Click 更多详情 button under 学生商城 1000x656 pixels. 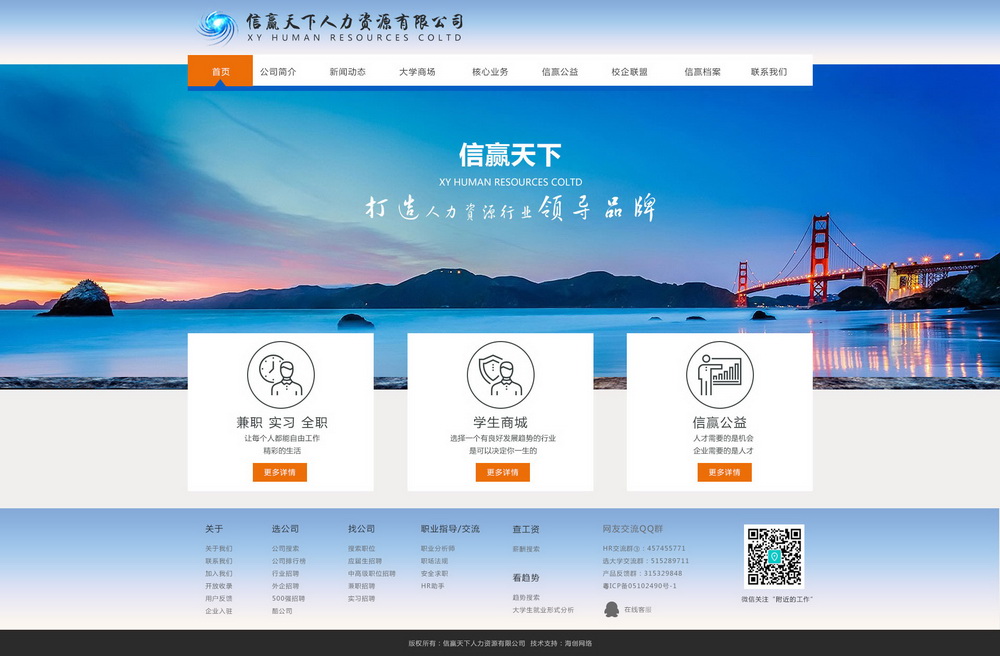click(x=502, y=472)
